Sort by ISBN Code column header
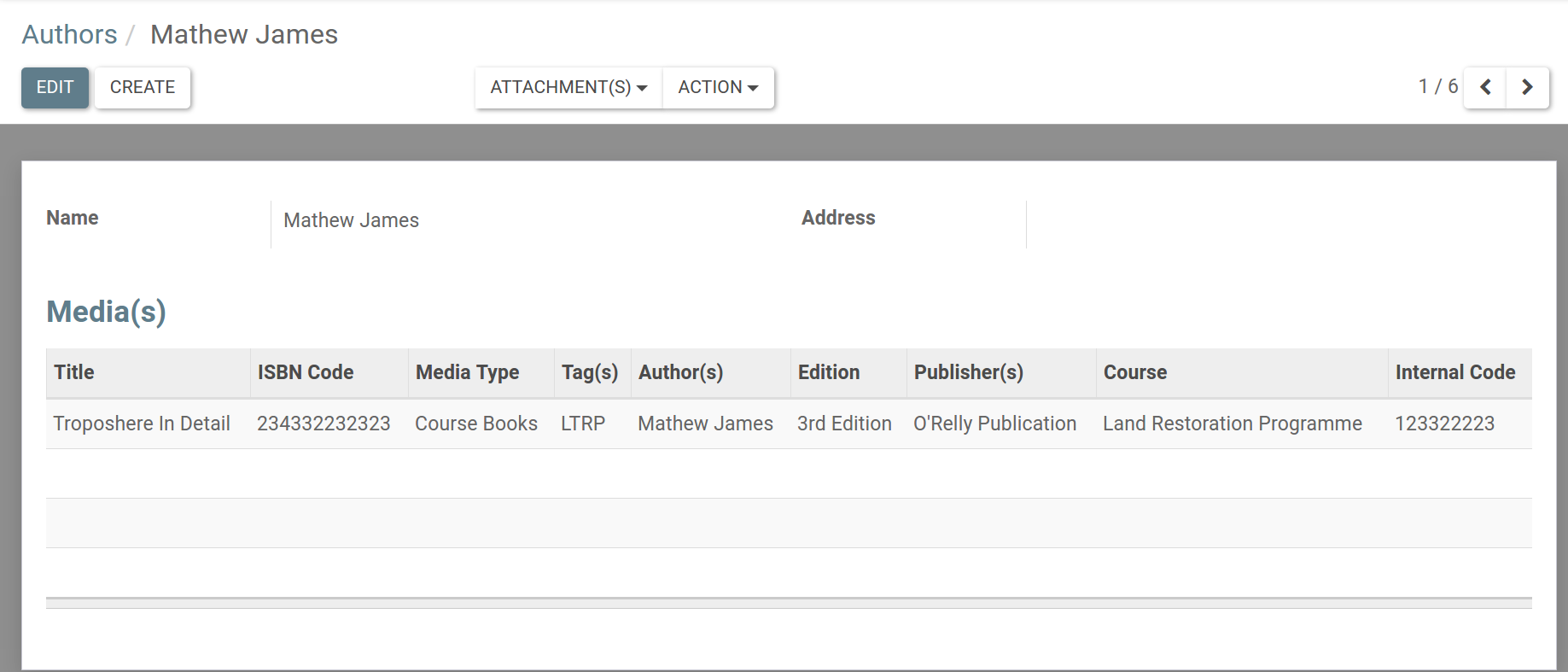 [x=306, y=372]
